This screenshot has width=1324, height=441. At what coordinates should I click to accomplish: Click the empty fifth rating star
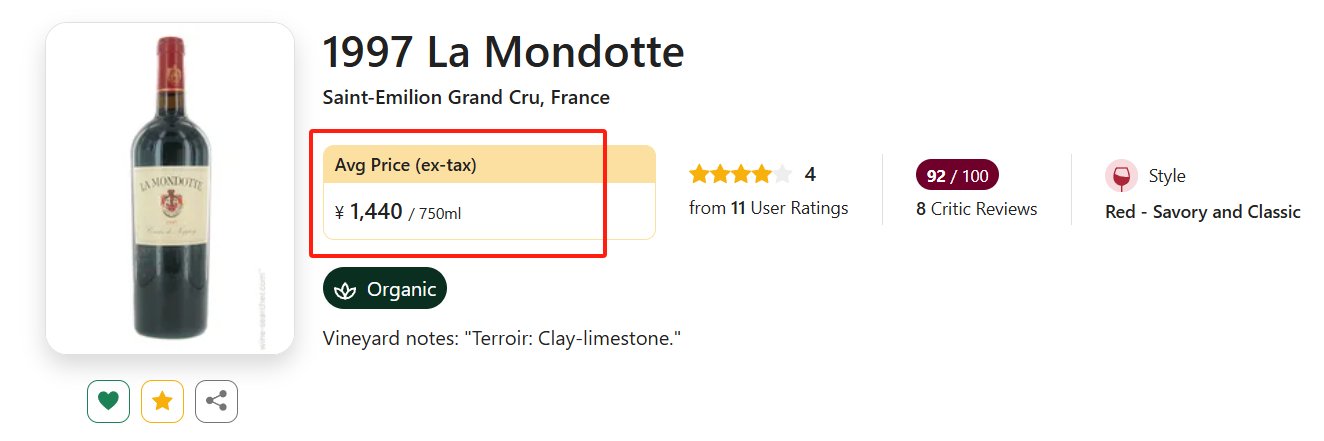tap(782, 175)
